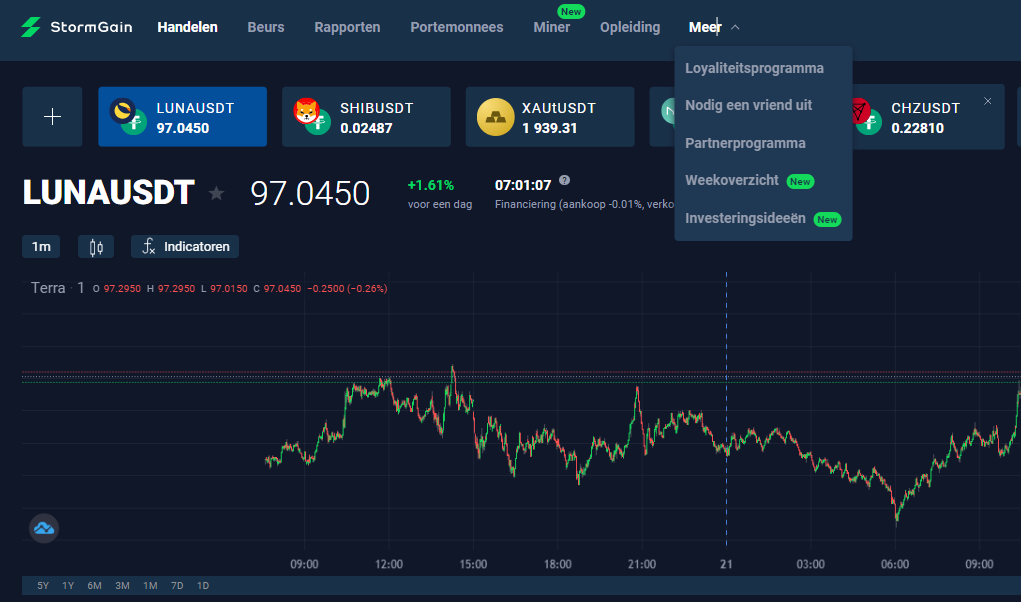Open the Indicatoren menu
Image resolution: width=1021 pixels, height=602 pixels.
pos(185,247)
